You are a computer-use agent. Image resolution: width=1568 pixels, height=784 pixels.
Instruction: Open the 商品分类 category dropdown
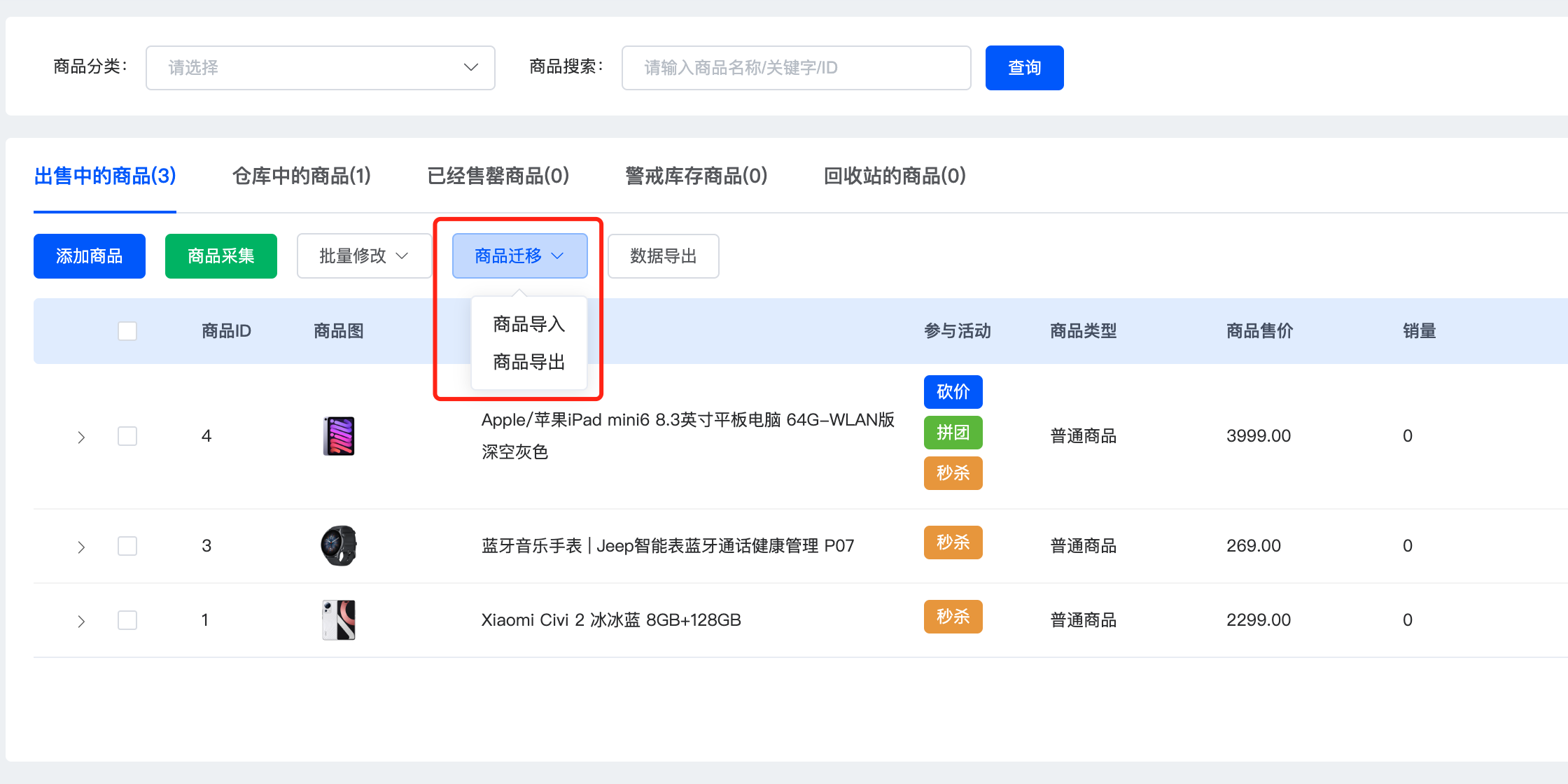coord(320,68)
